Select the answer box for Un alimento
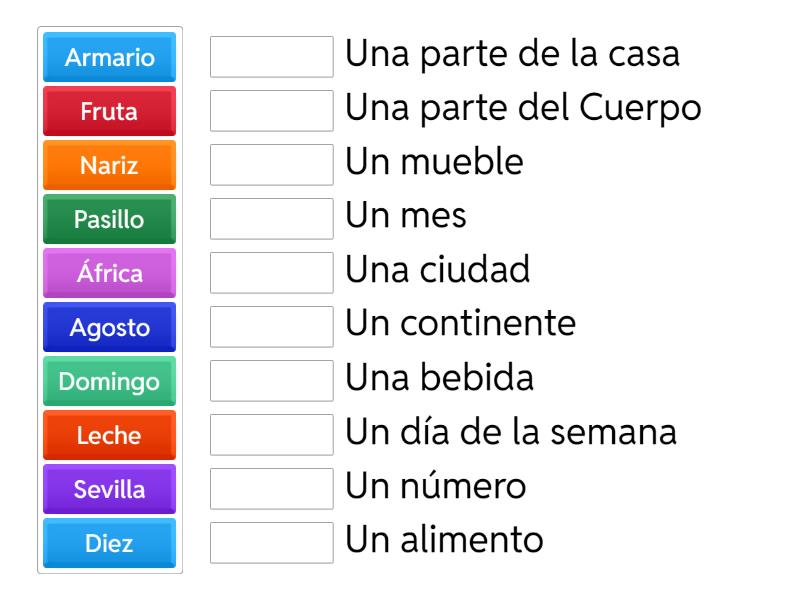Screen dimensions: 800x600 tap(272, 543)
